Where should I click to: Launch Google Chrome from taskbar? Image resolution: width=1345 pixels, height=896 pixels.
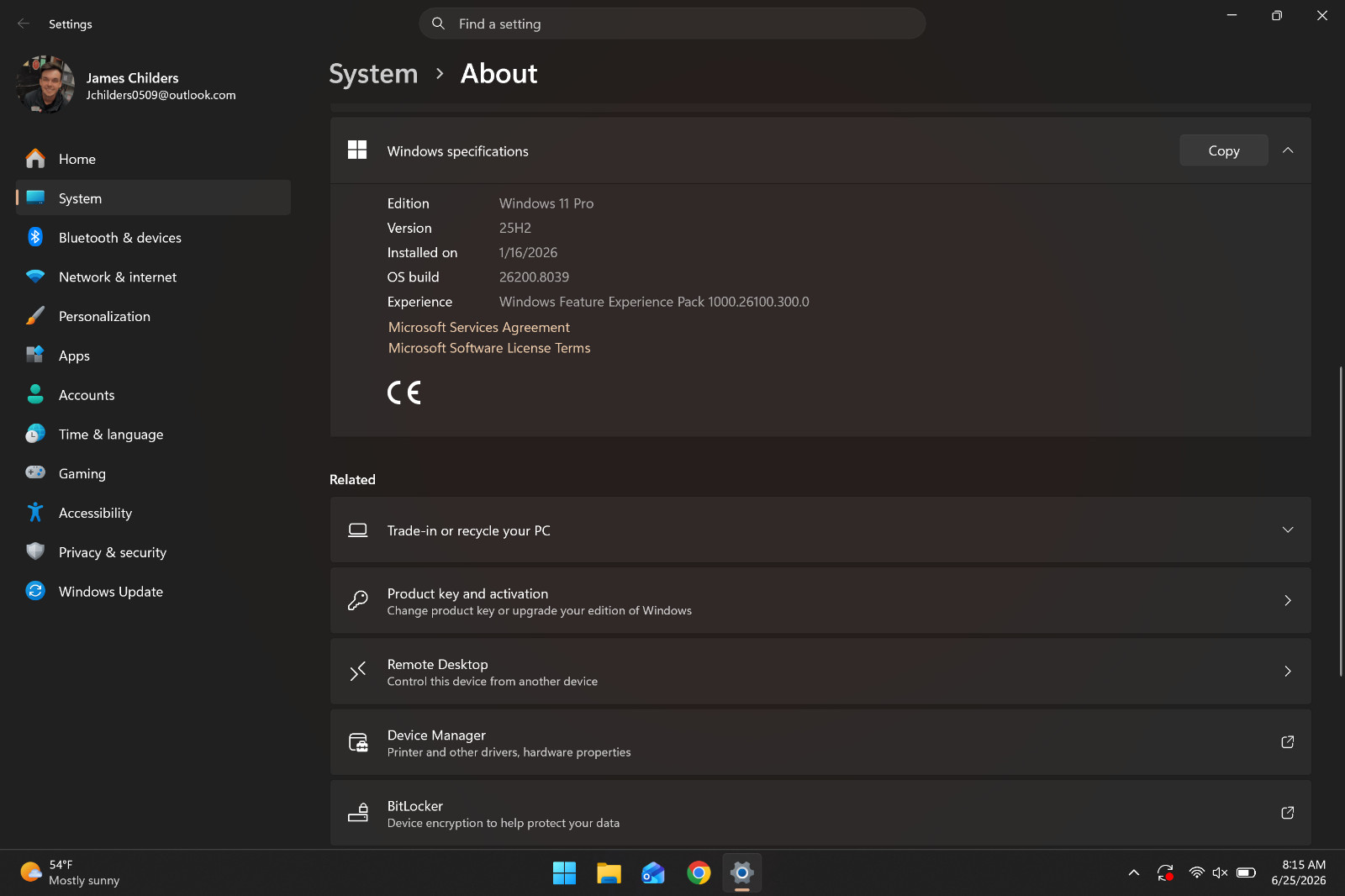pos(699,873)
